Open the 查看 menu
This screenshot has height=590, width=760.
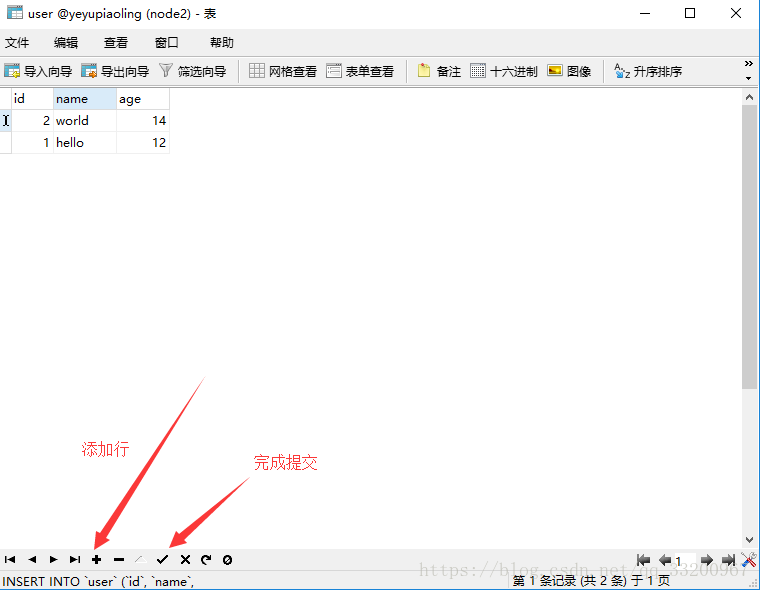(x=116, y=43)
